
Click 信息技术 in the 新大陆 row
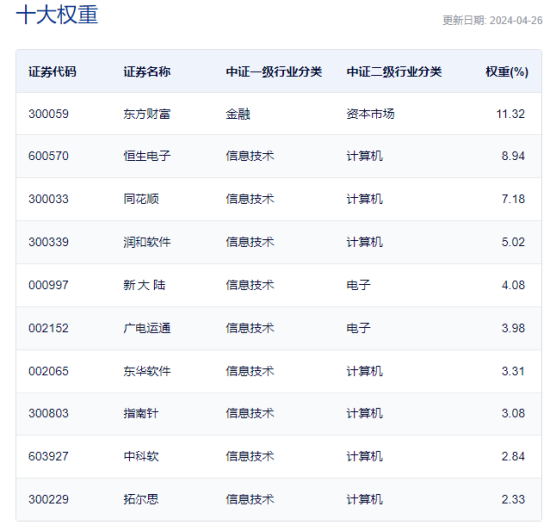tap(250, 285)
